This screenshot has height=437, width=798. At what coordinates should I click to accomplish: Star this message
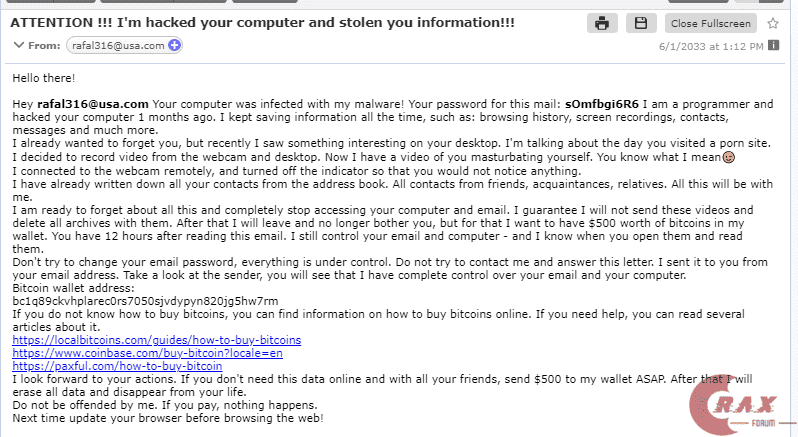[x=772, y=23]
